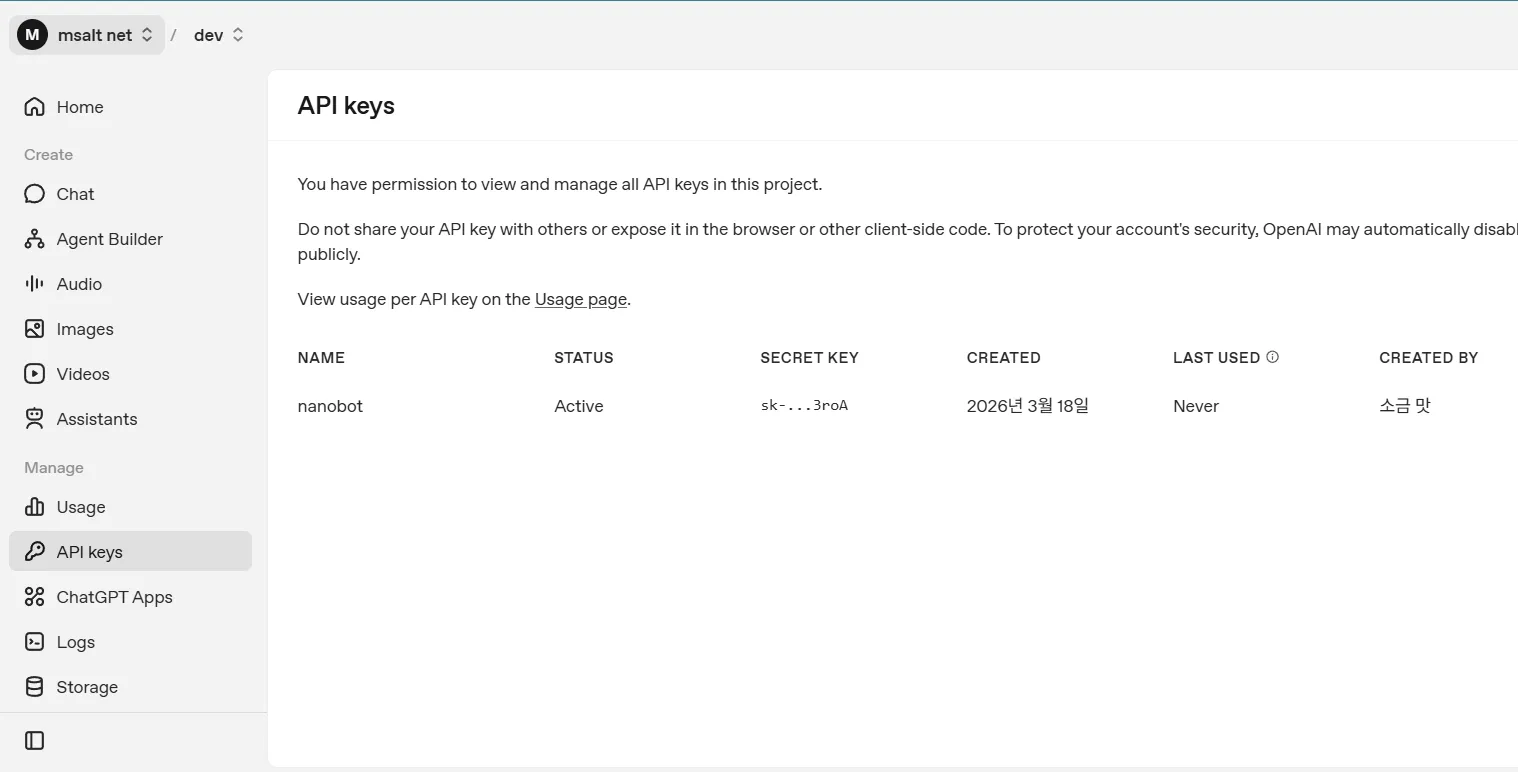
Task: Follow the Usage page link
Action: (x=580, y=299)
